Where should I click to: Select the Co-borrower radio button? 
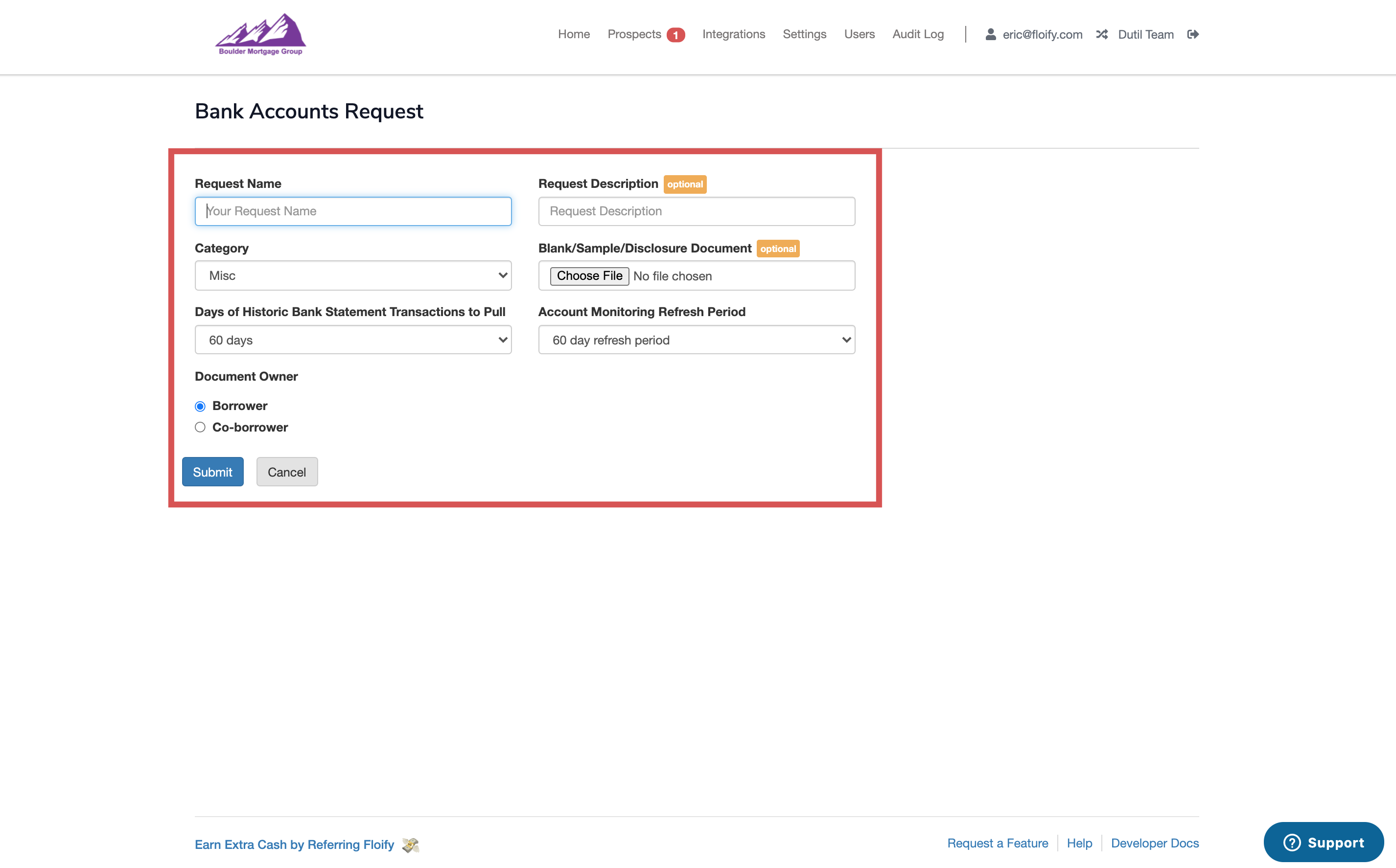(x=200, y=427)
